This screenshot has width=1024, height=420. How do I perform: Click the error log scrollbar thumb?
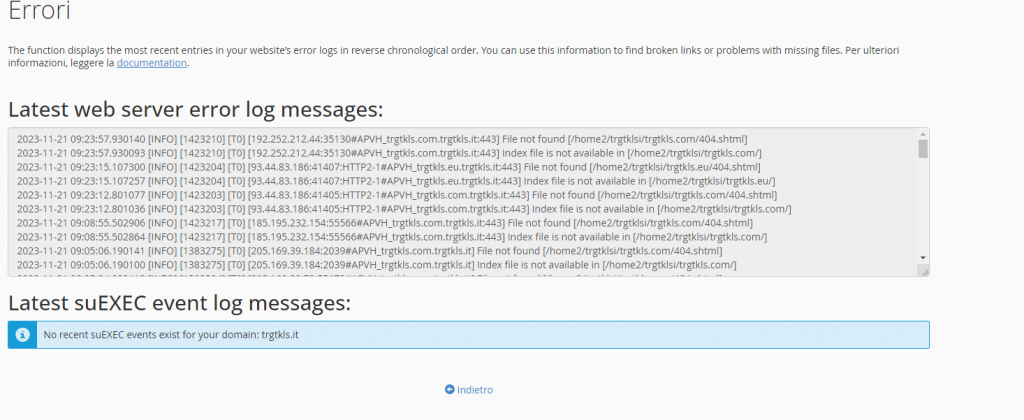[x=922, y=149]
